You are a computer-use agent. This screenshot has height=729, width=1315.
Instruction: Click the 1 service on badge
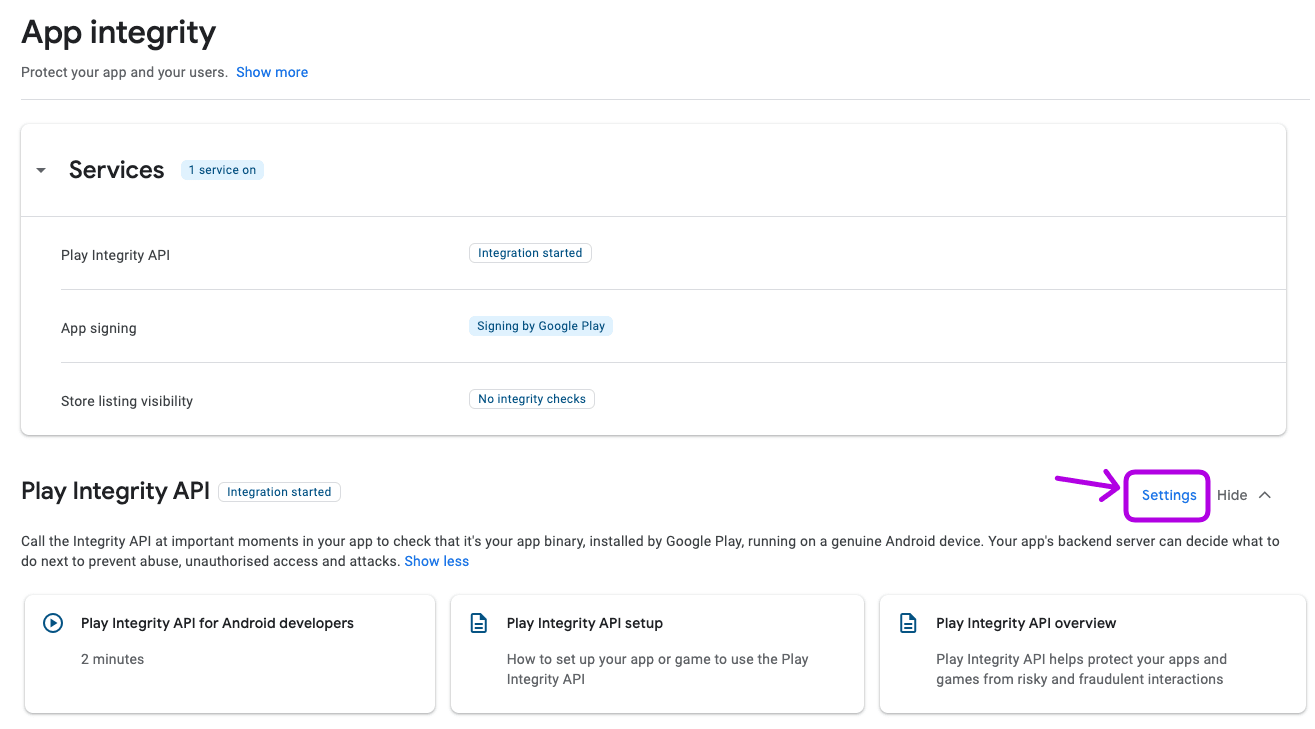222,170
